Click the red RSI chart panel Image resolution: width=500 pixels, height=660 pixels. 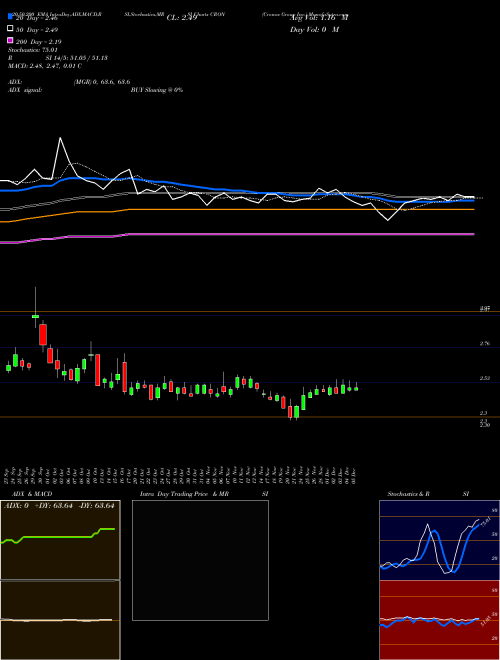(x=439, y=620)
